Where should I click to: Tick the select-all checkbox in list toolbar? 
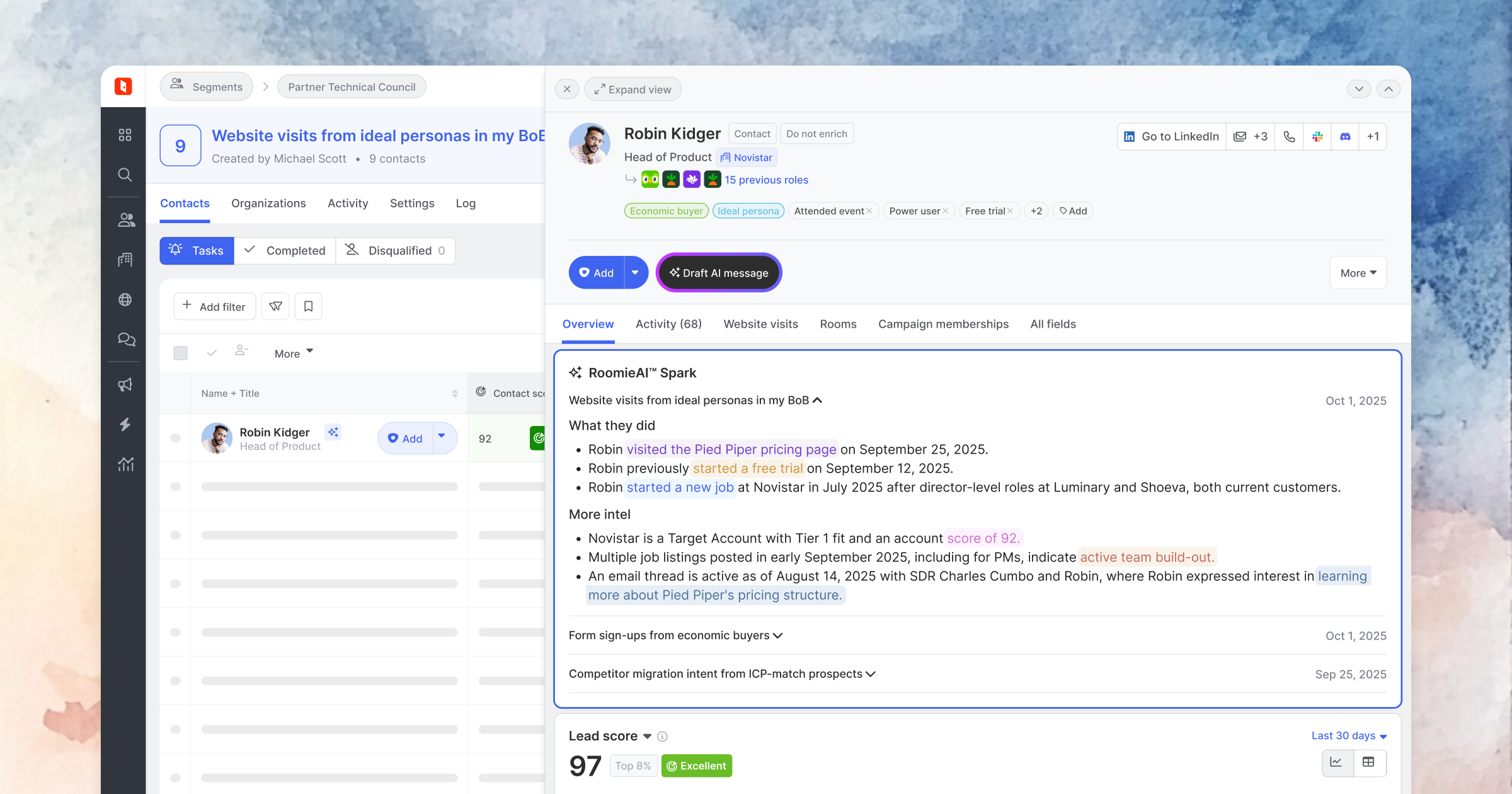tap(181, 353)
